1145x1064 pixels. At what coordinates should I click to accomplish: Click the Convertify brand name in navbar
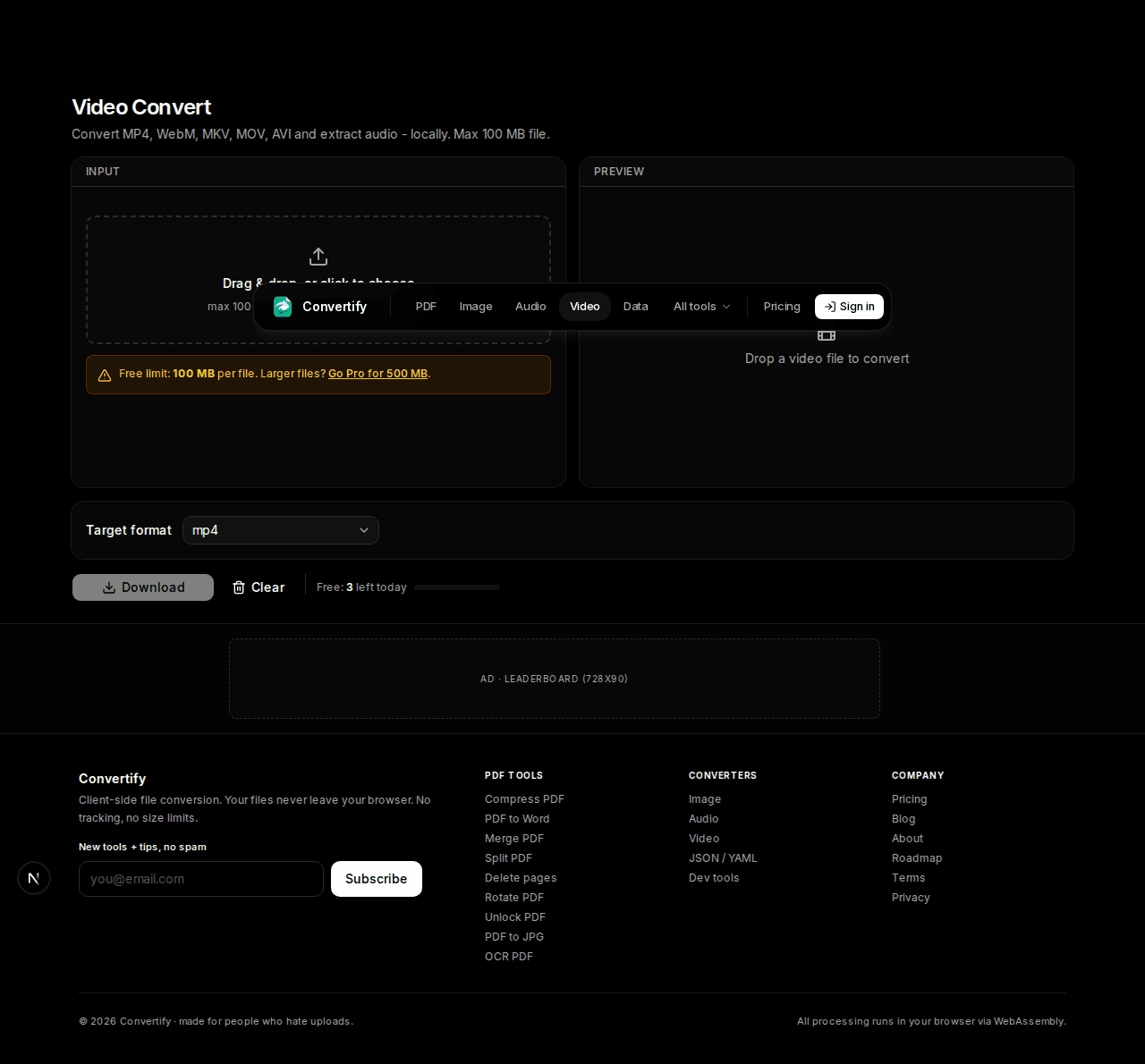click(x=335, y=307)
